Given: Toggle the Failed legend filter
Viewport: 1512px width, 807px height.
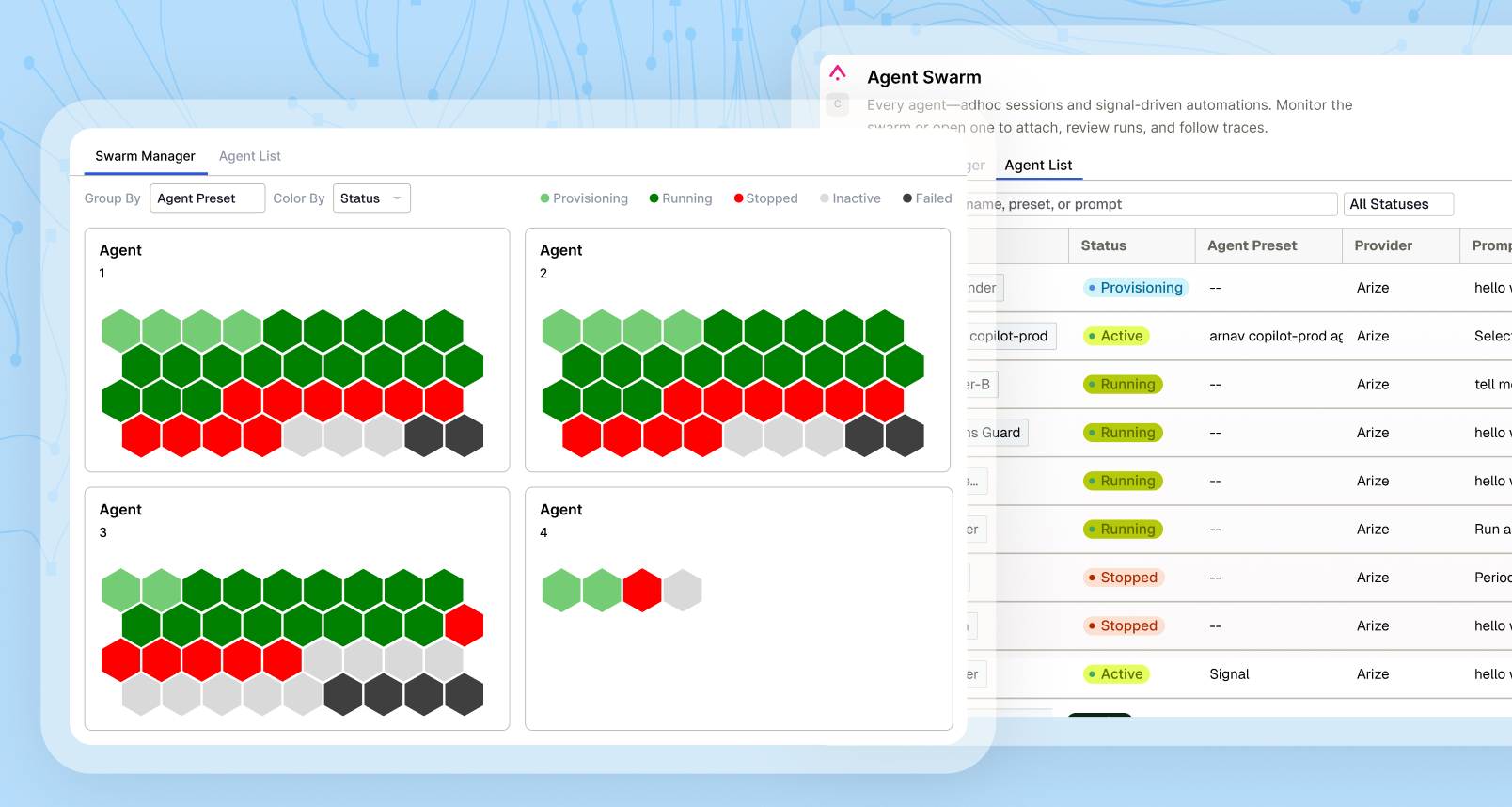Looking at the screenshot, I should click(927, 198).
